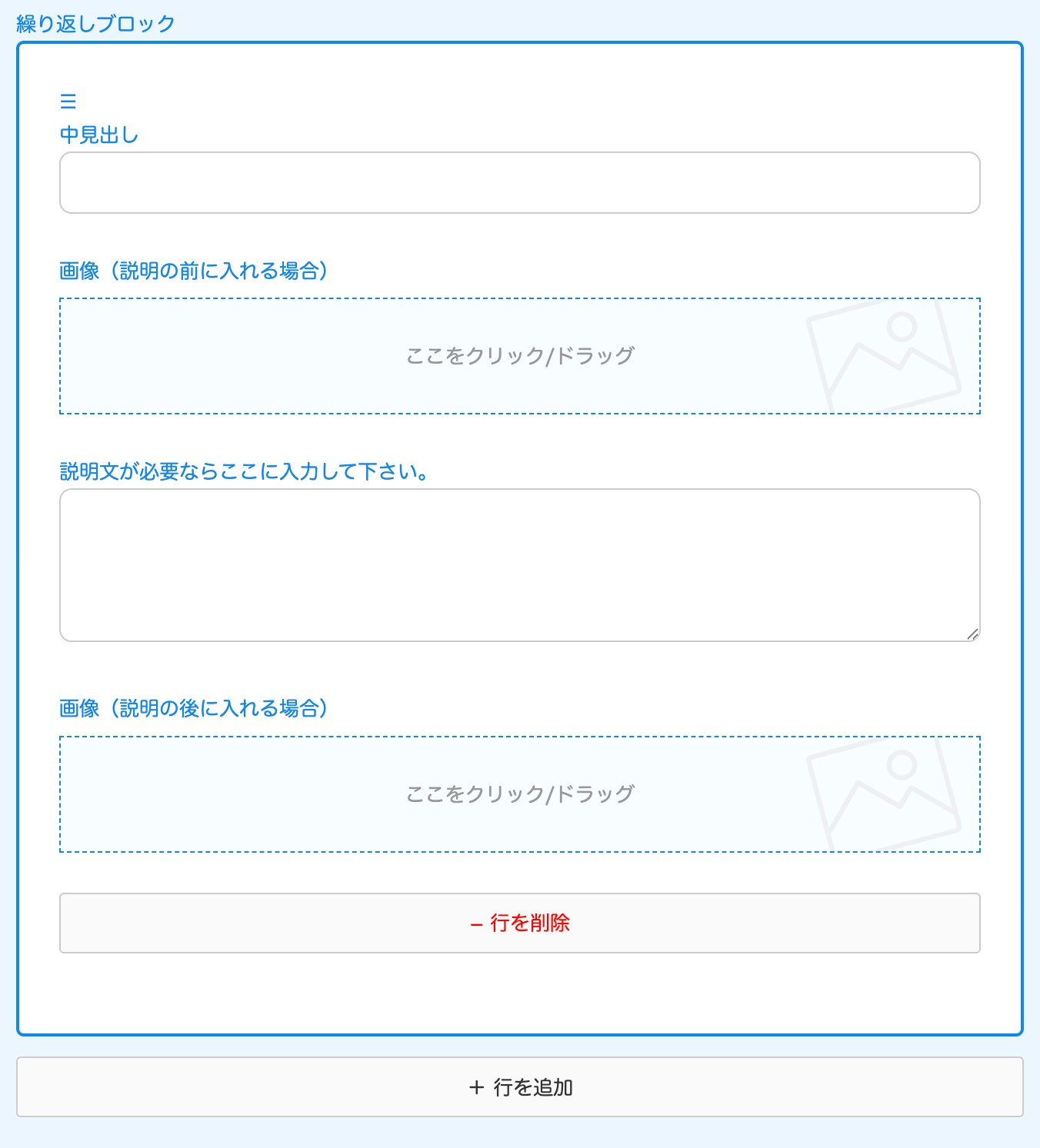Click the three-line drag handle icon

(68, 101)
